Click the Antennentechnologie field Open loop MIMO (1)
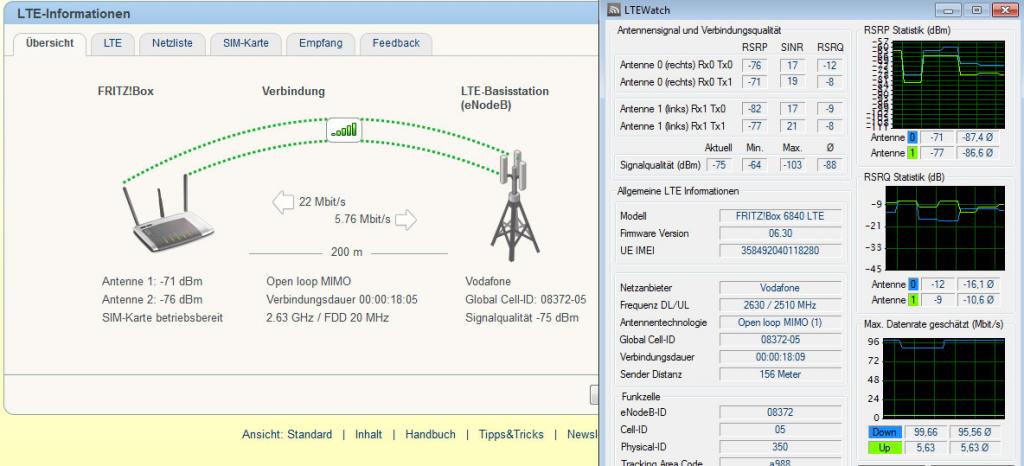 coord(780,322)
